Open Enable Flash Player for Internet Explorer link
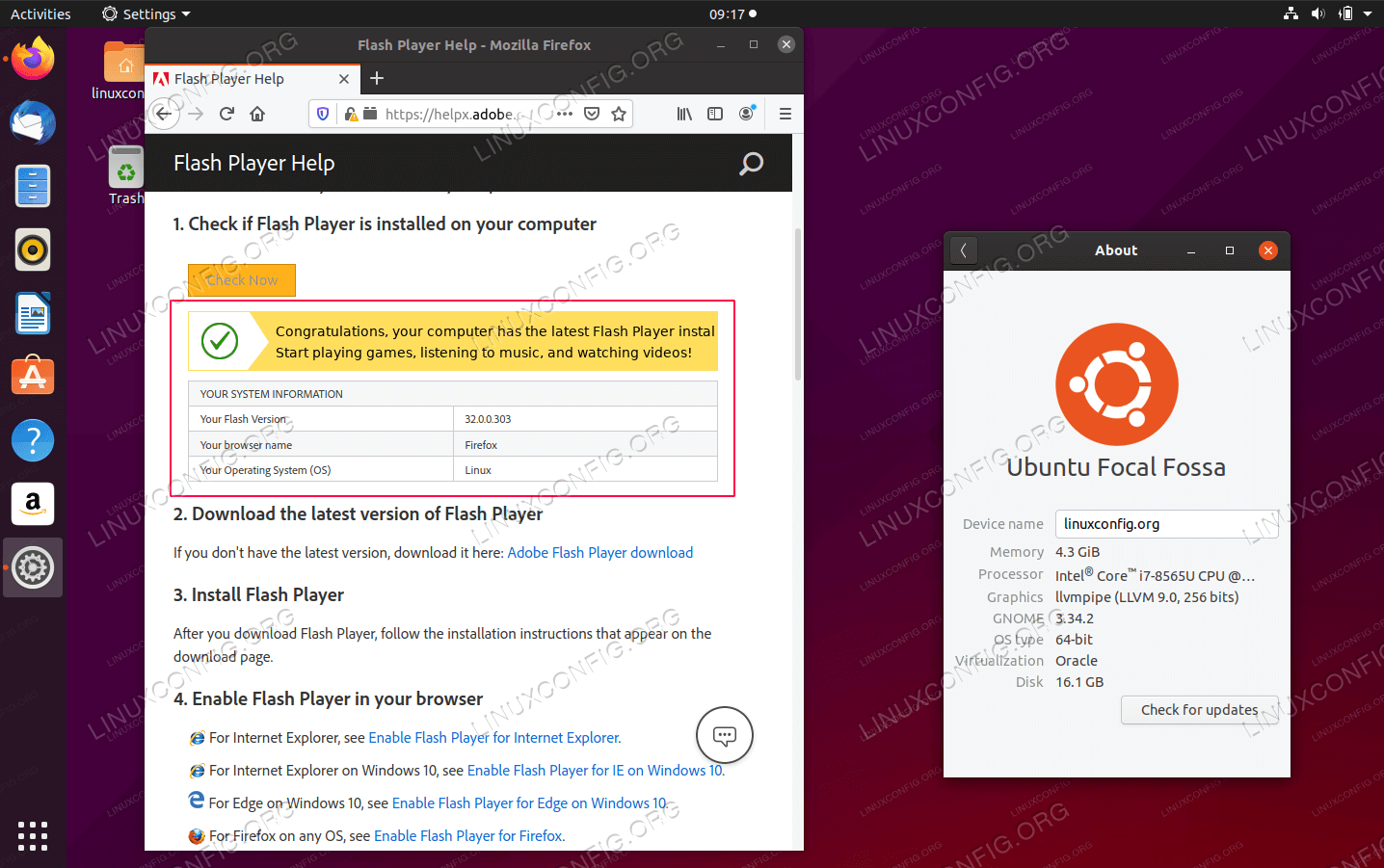The width and height of the screenshot is (1384, 868). [494, 738]
